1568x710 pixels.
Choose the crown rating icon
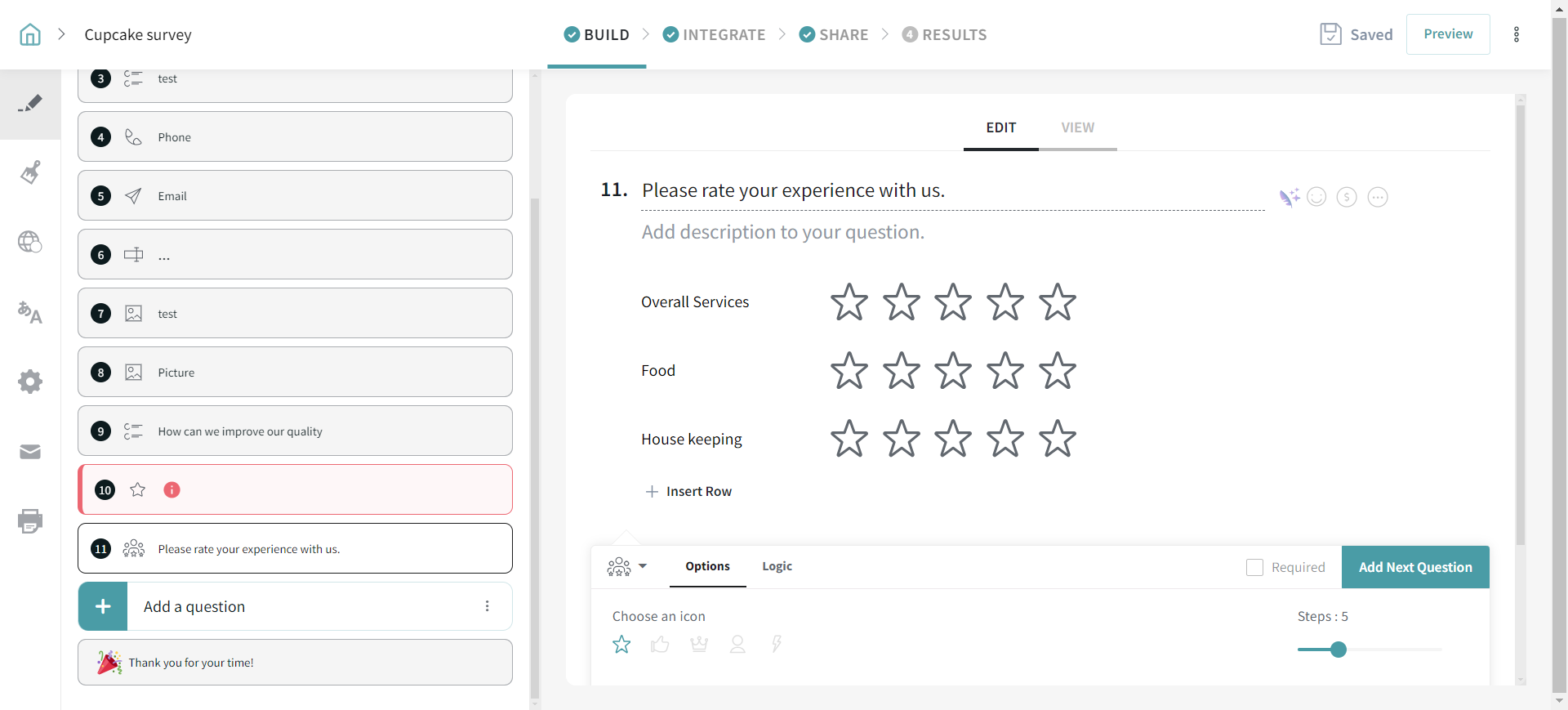(x=699, y=645)
